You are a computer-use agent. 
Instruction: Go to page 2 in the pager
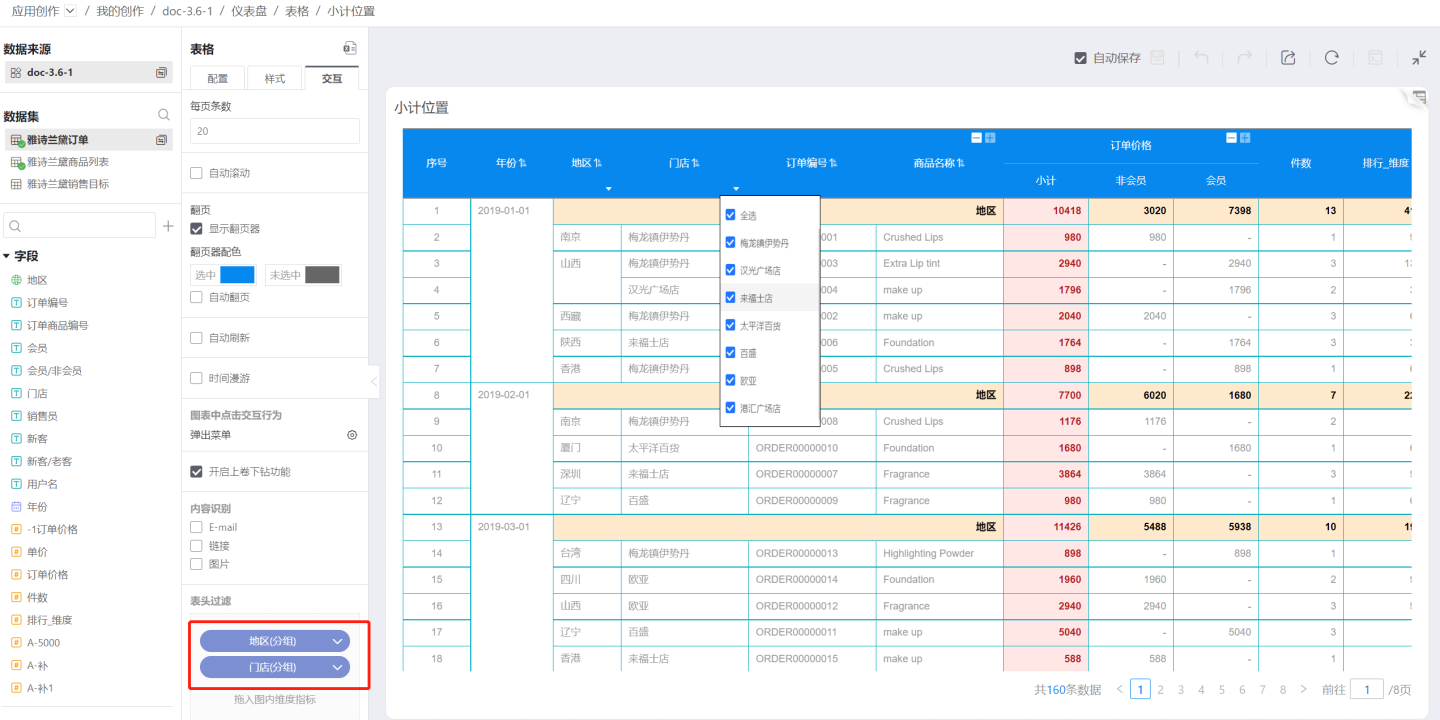(x=1160, y=689)
